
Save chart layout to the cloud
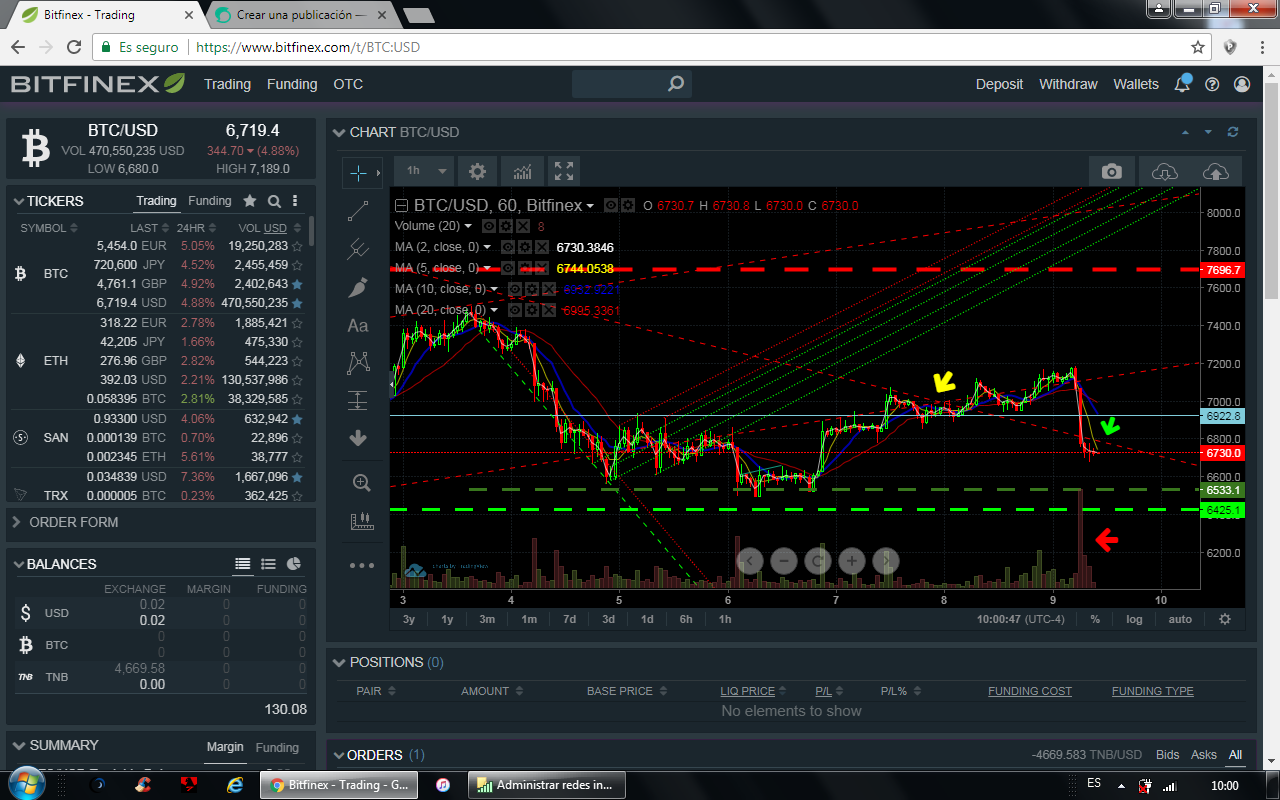pyautogui.click(x=1216, y=171)
